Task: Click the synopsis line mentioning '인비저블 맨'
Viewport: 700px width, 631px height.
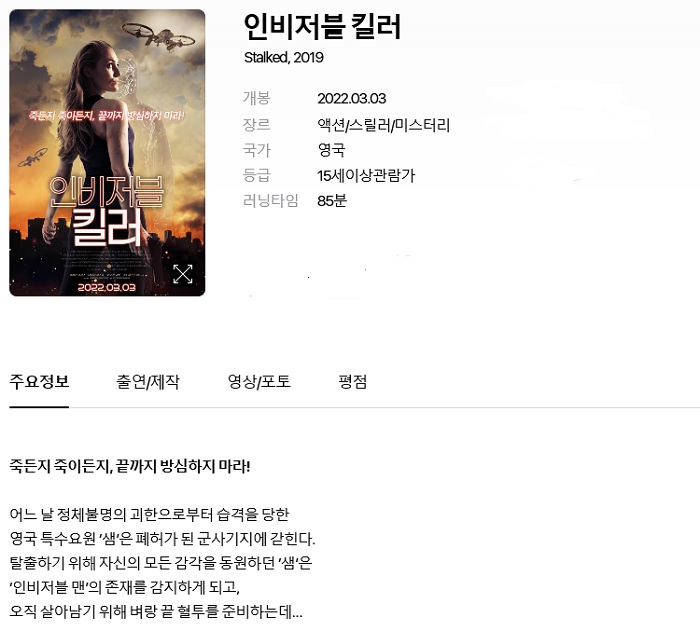Action: tap(125, 587)
